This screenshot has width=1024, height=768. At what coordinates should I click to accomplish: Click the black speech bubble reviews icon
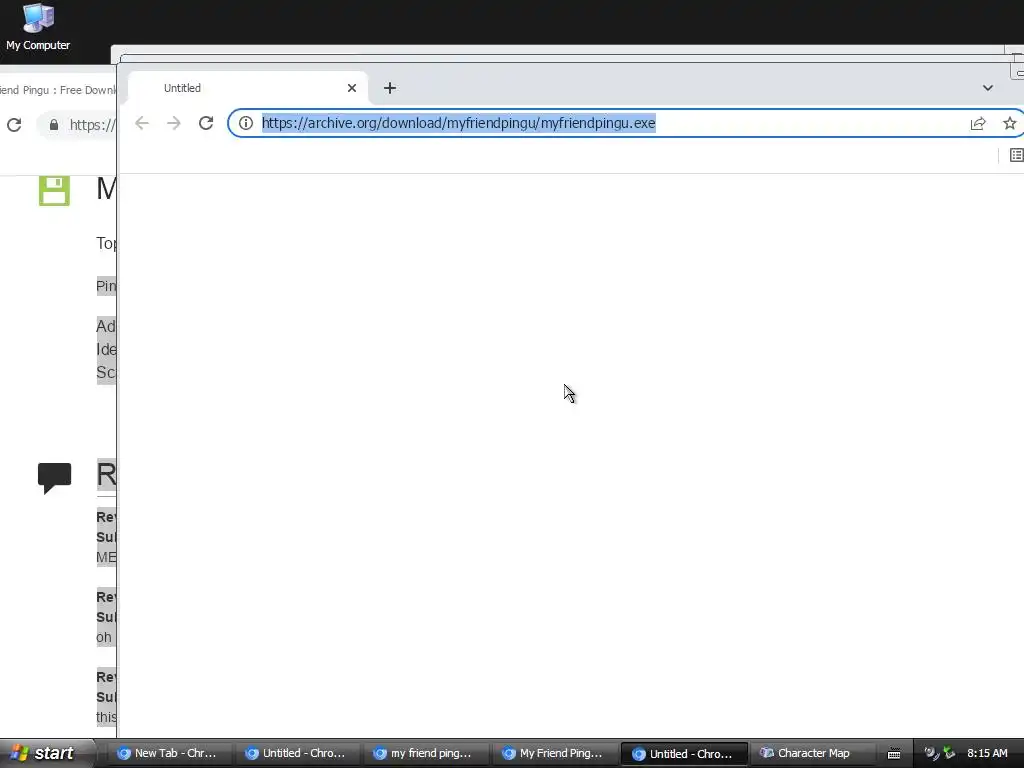point(54,478)
